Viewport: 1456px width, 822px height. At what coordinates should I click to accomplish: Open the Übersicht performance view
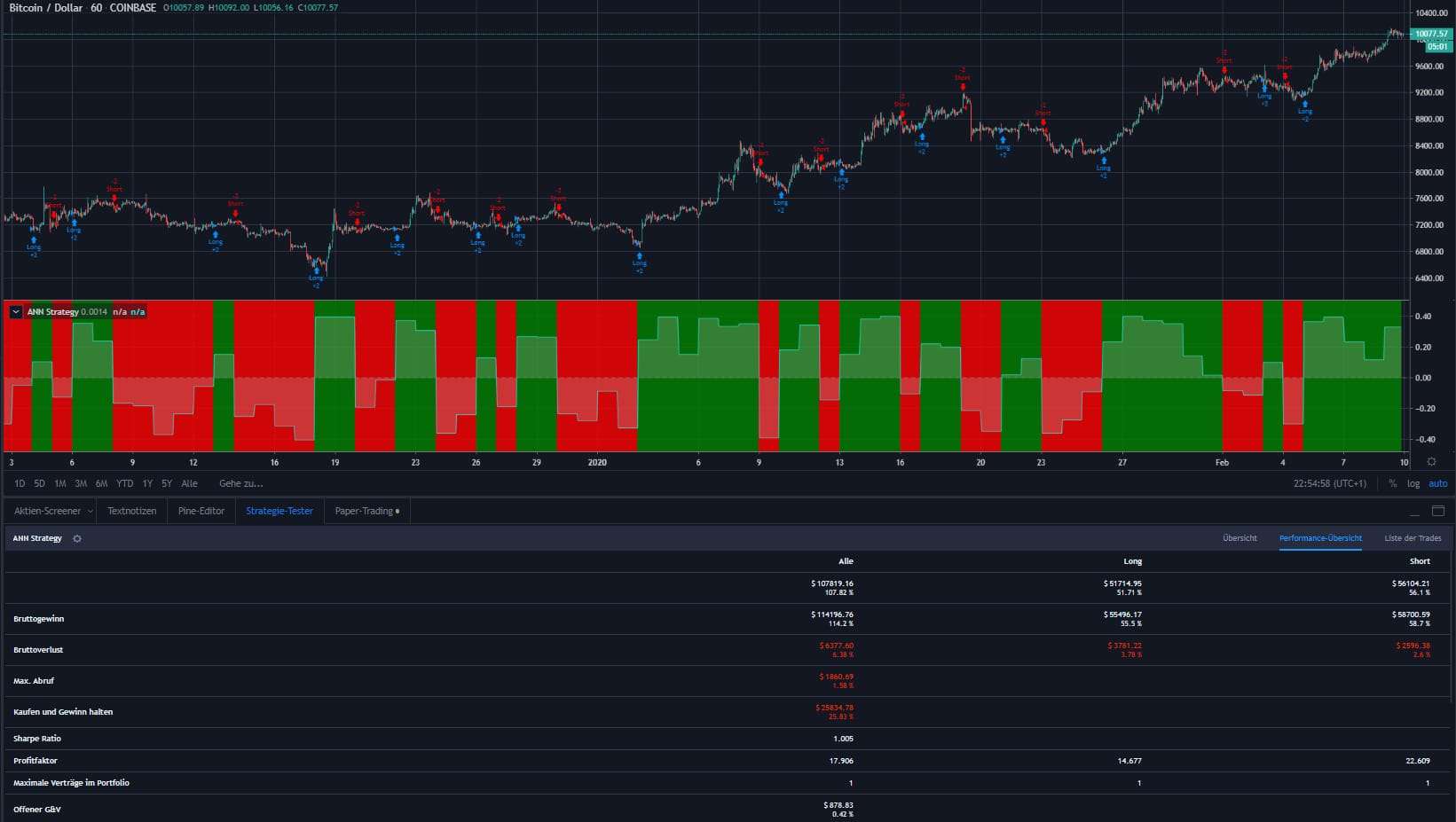click(x=1240, y=538)
